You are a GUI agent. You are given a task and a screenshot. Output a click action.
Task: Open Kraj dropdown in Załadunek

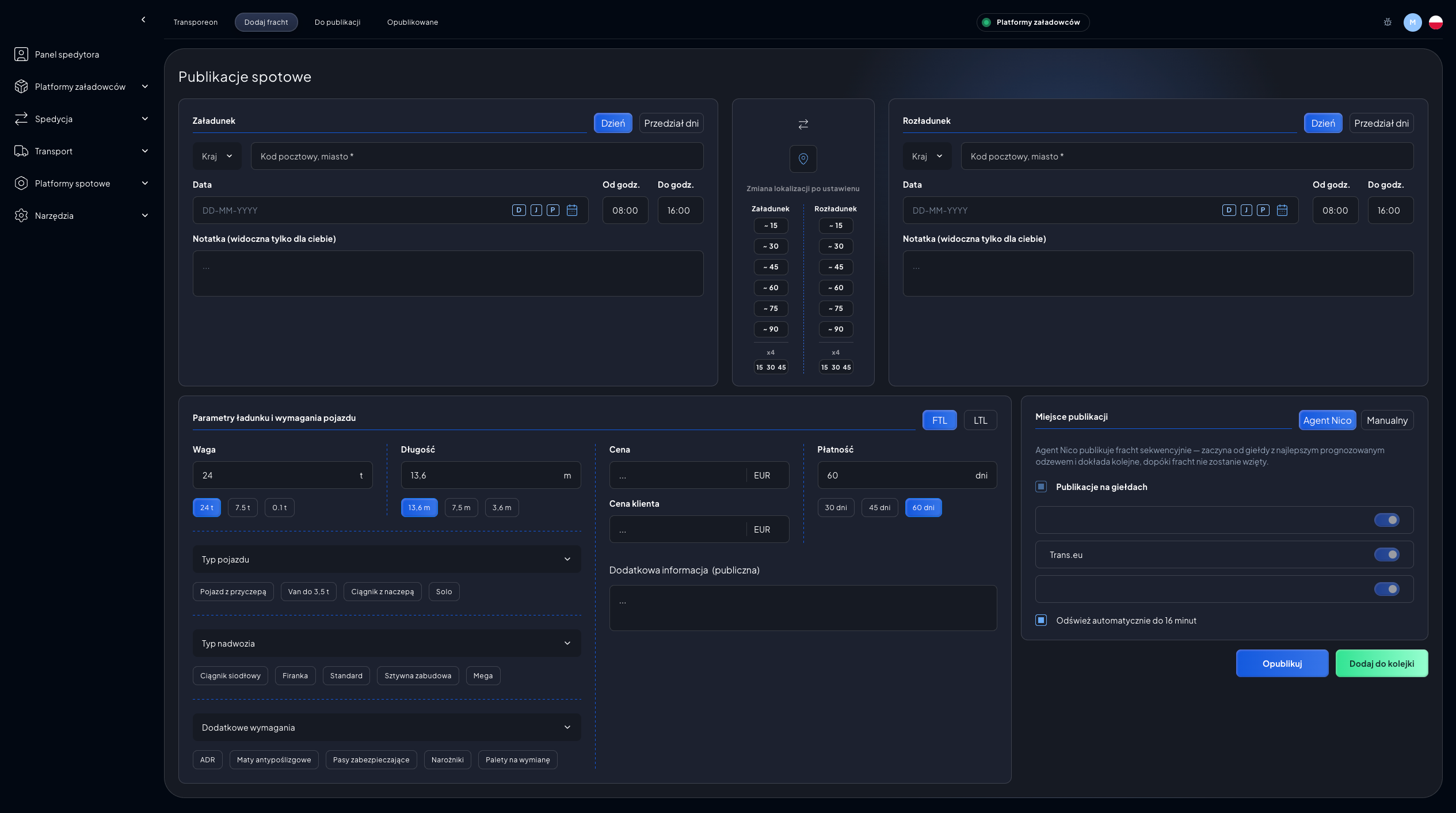[x=218, y=156]
